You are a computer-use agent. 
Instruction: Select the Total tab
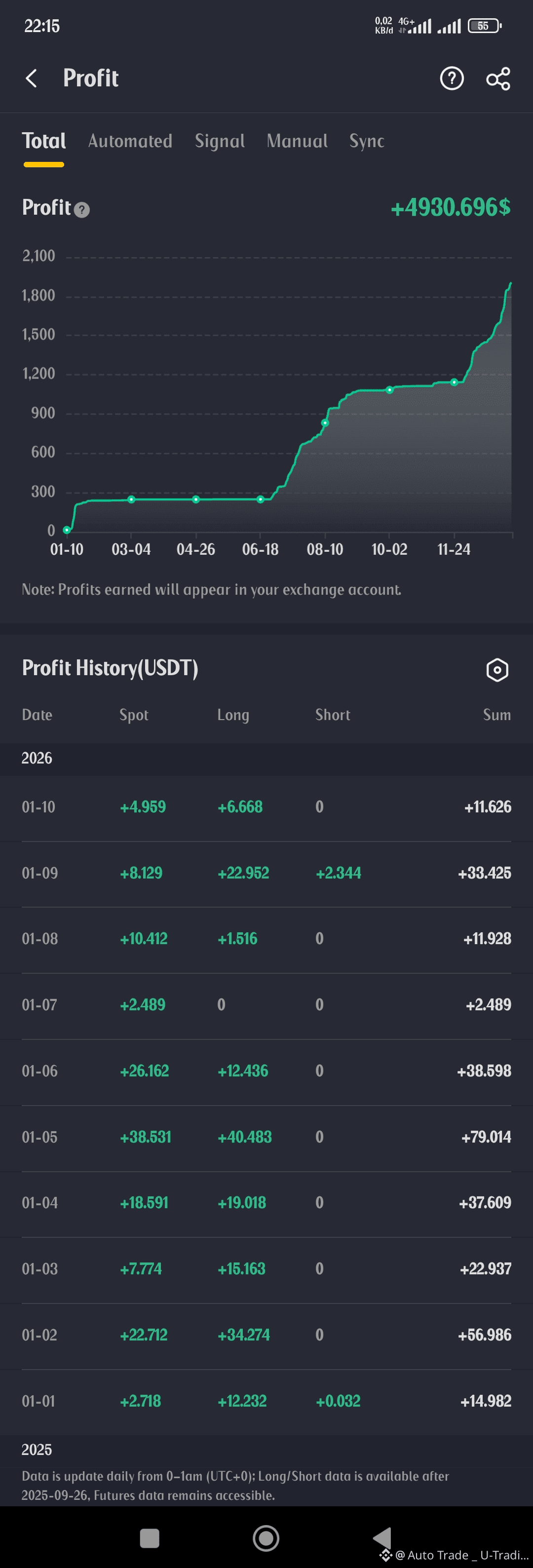[44, 141]
